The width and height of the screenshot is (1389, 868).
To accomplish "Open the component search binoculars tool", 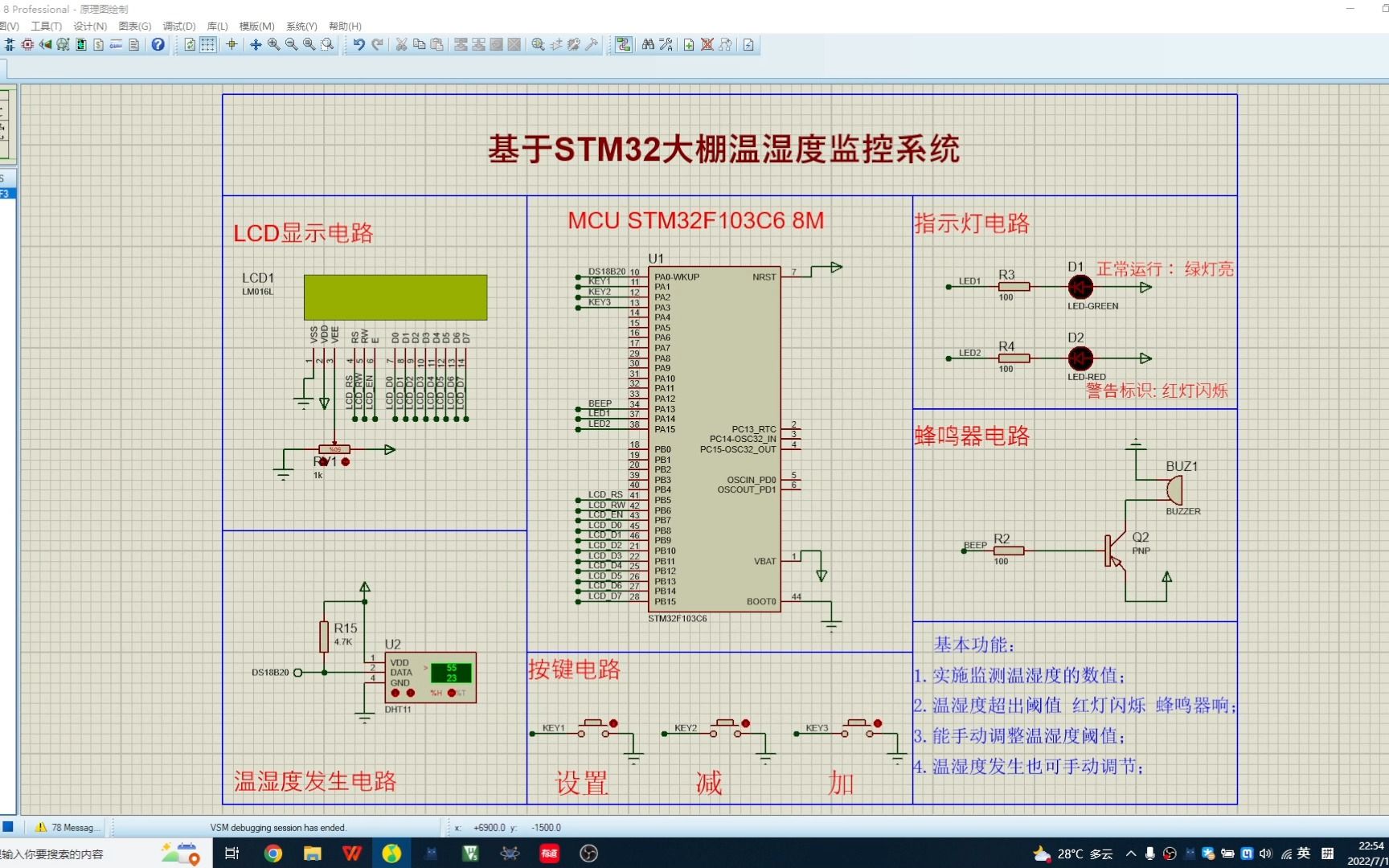I will tap(647, 45).
